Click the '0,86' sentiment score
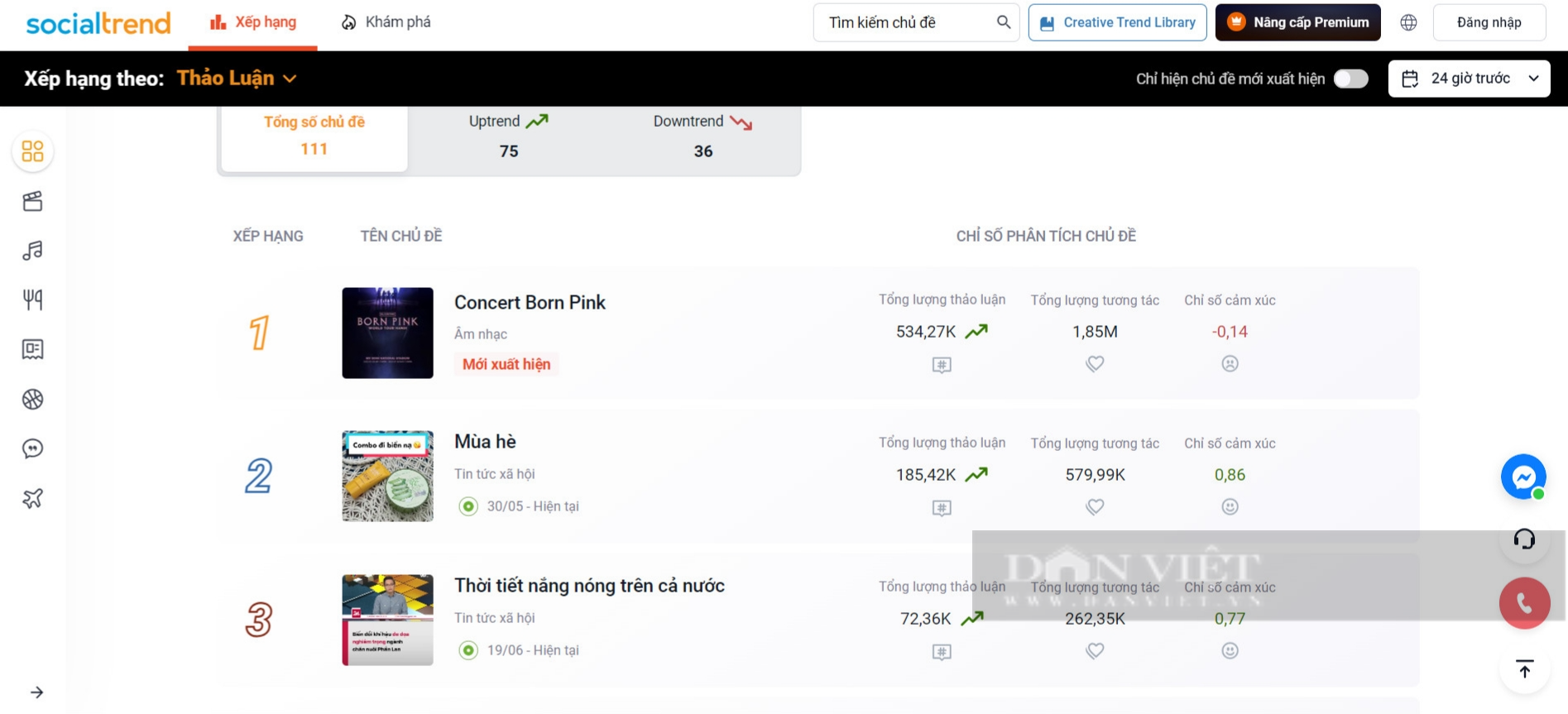Screen dimensions: 1568x714 (x=1230, y=475)
